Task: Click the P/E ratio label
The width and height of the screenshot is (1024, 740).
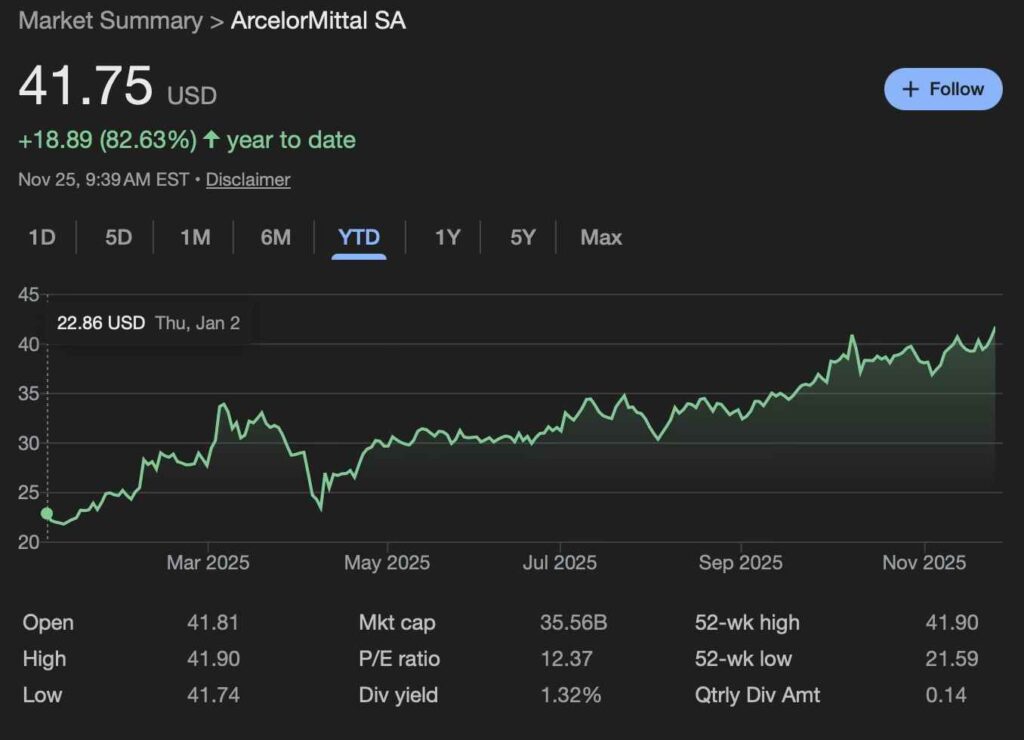Action: 399,658
